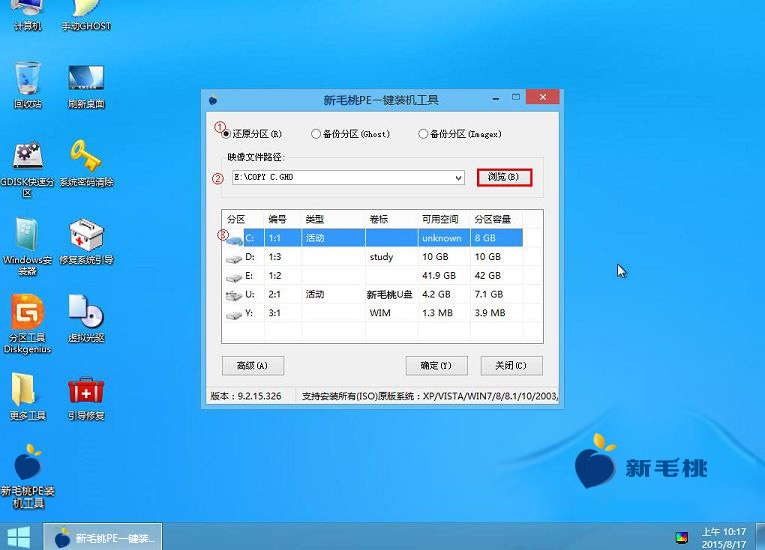
Task: Click the unknown free space cell
Action: click(x=442, y=238)
